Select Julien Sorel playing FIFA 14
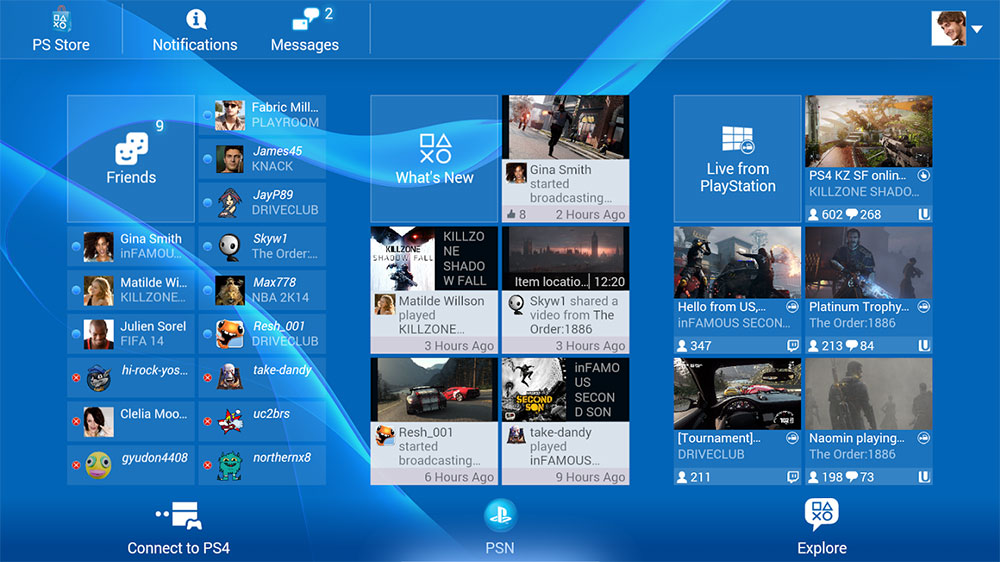Viewport: 1000px width, 562px height. (131, 334)
